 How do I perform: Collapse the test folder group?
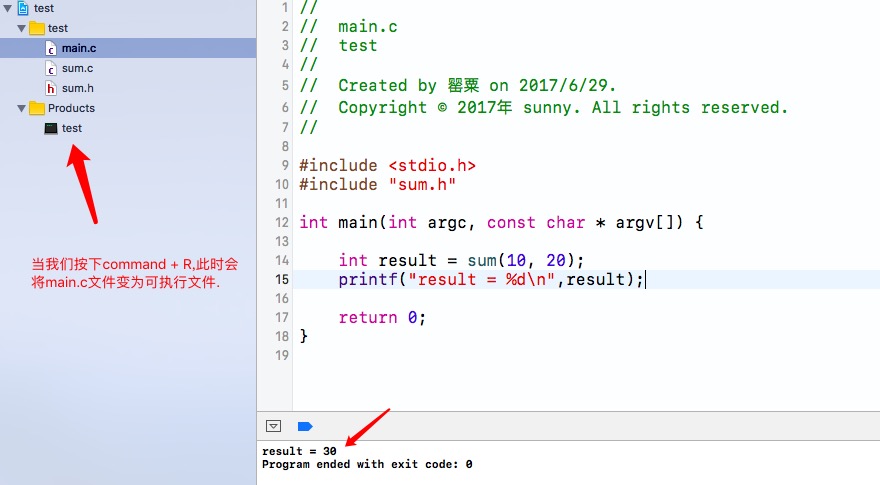pos(21,28)
